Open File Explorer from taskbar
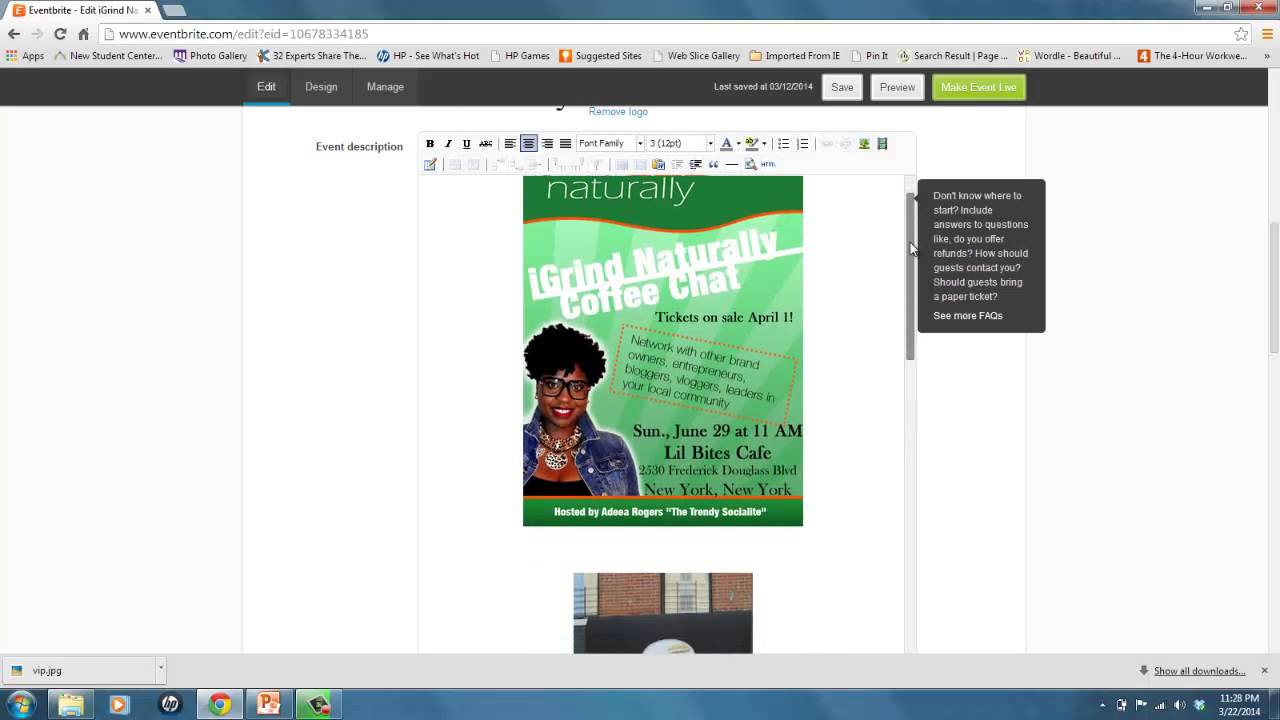Image resolution: width=1280 pixels, height=720 pixels. pyautogui.click(x=70, y=705)
